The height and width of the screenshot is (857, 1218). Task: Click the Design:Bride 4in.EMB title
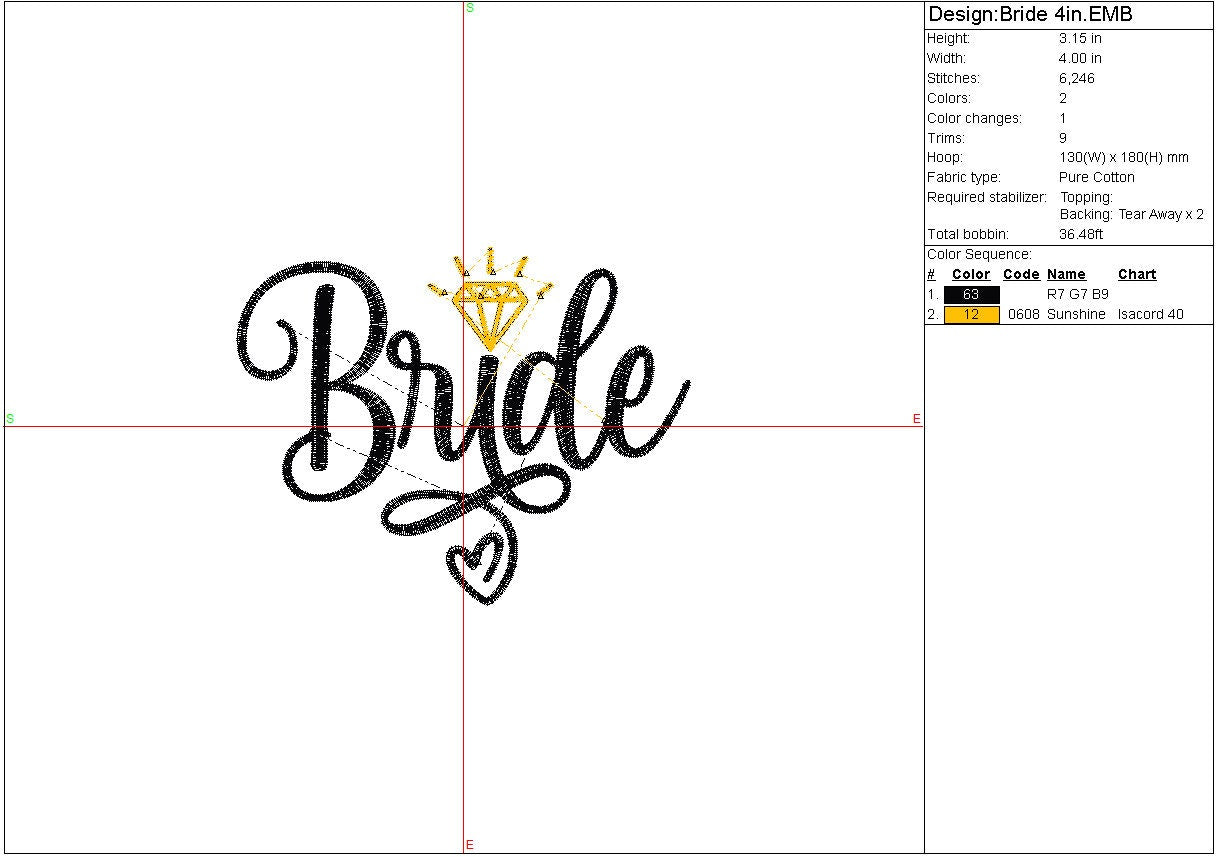[x=1030, y=15]
